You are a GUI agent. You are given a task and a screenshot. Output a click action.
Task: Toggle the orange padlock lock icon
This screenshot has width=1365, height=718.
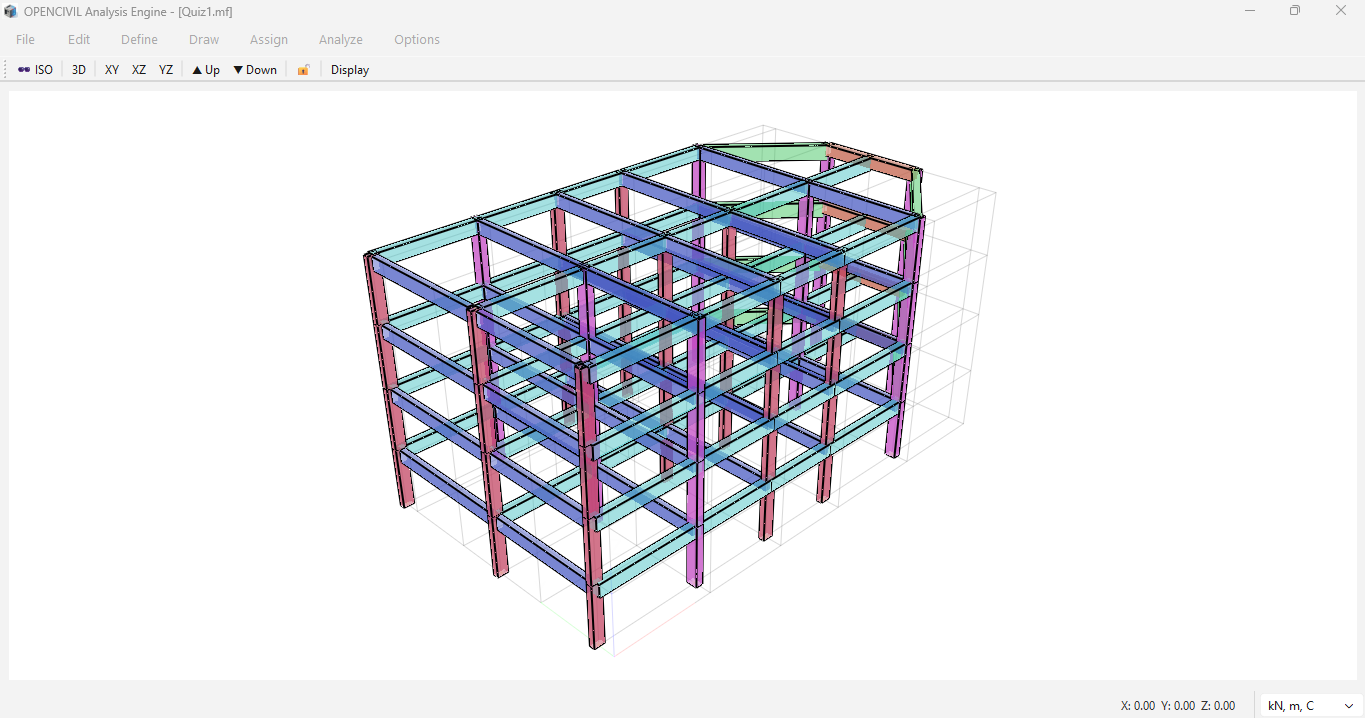point(303,70)
